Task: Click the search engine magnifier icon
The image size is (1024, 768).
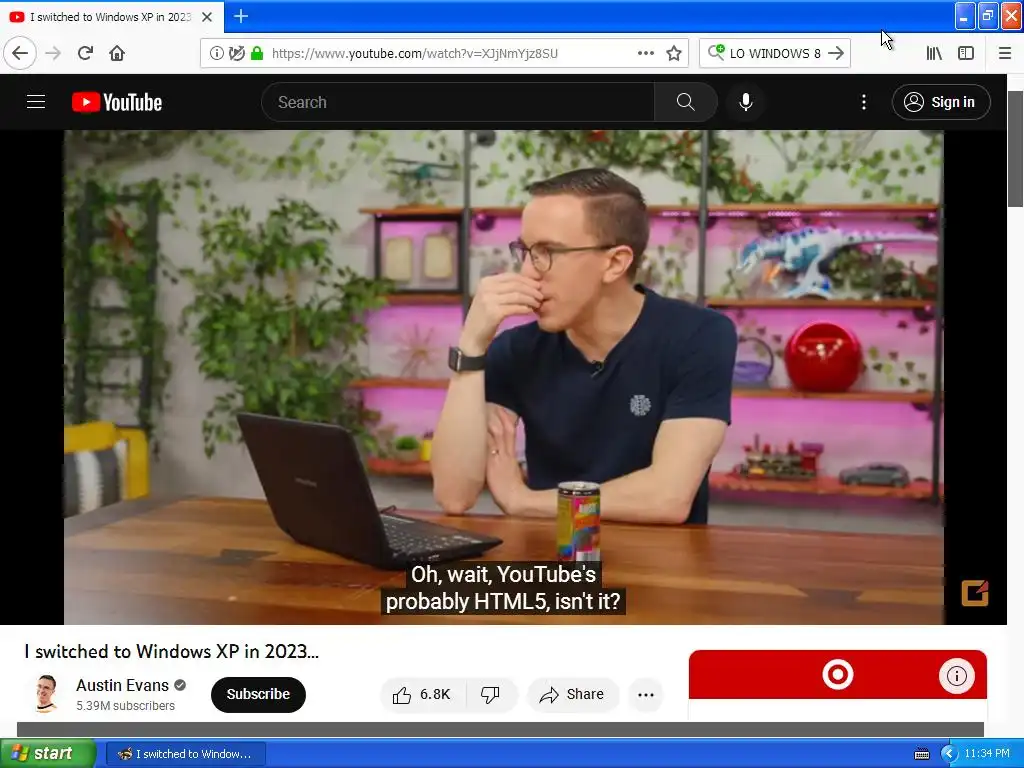Action: [716, 52]
